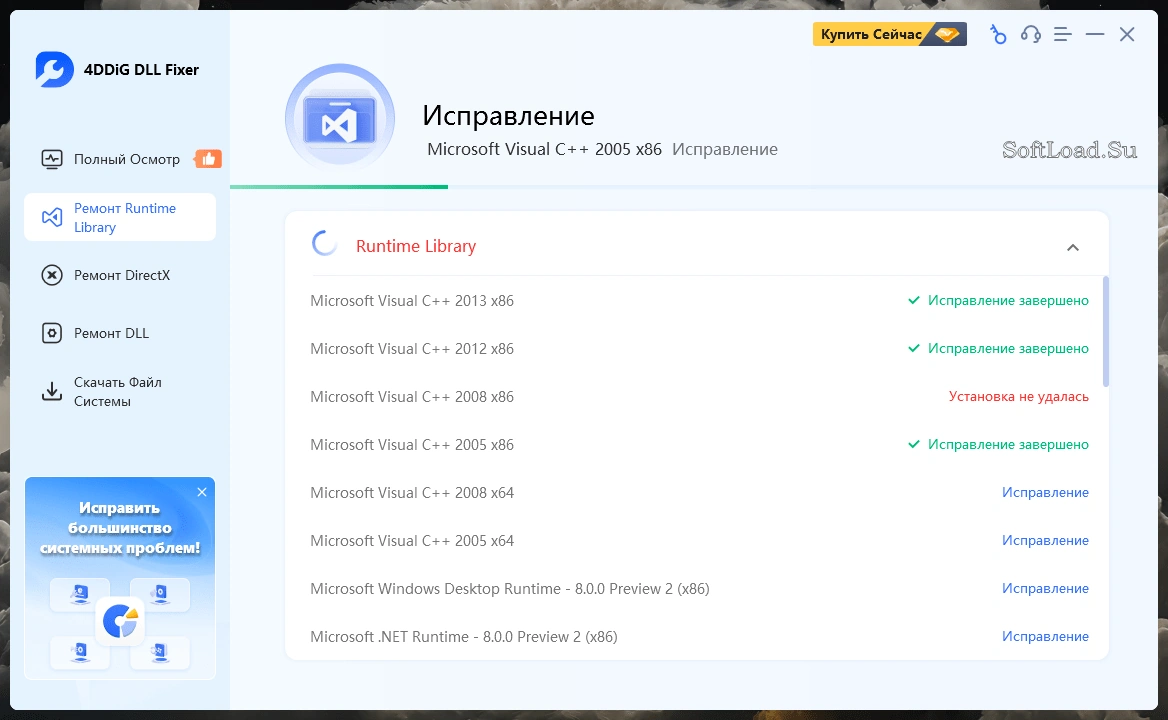Select Microsoft Visual C++ 2012 x86 row
The height and width of the screenshot is (720, 1168).
click(x=699, y=348)
